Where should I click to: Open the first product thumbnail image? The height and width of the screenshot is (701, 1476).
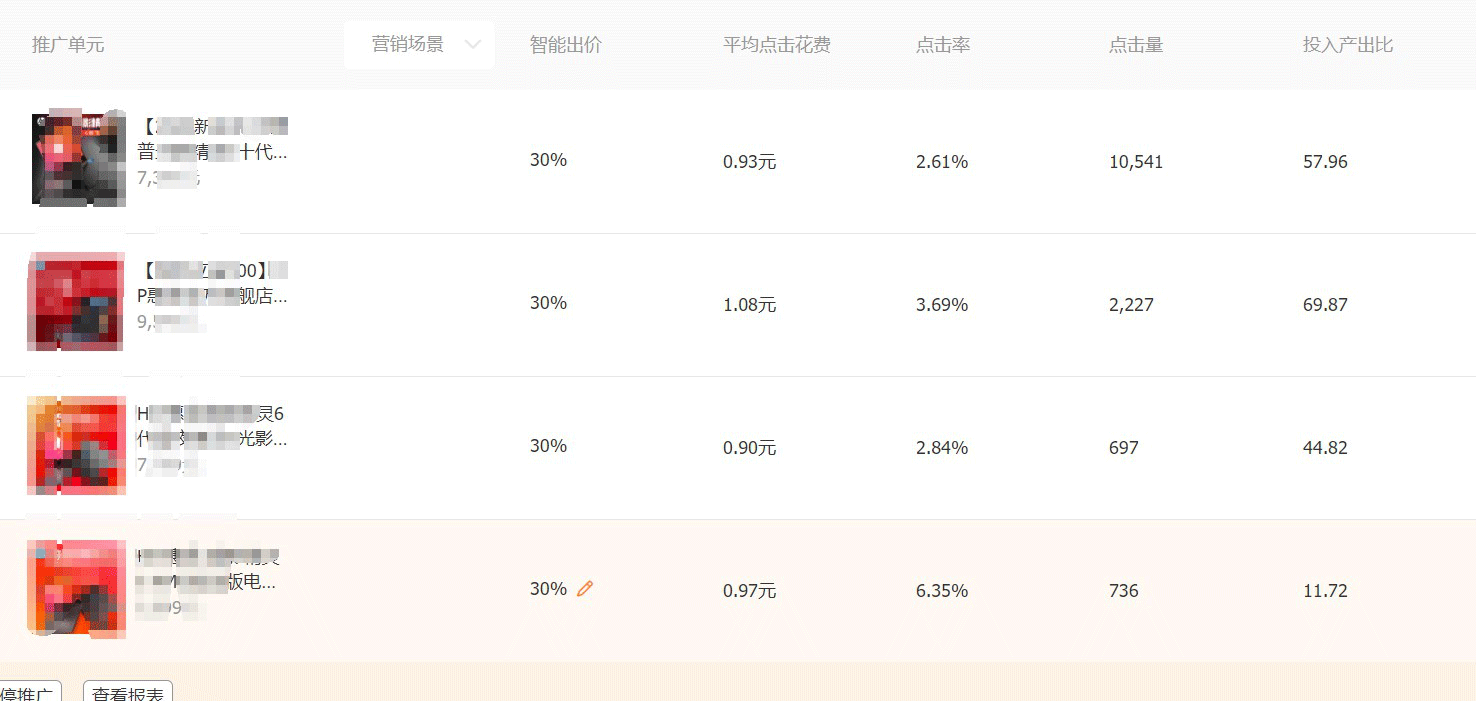78,160
